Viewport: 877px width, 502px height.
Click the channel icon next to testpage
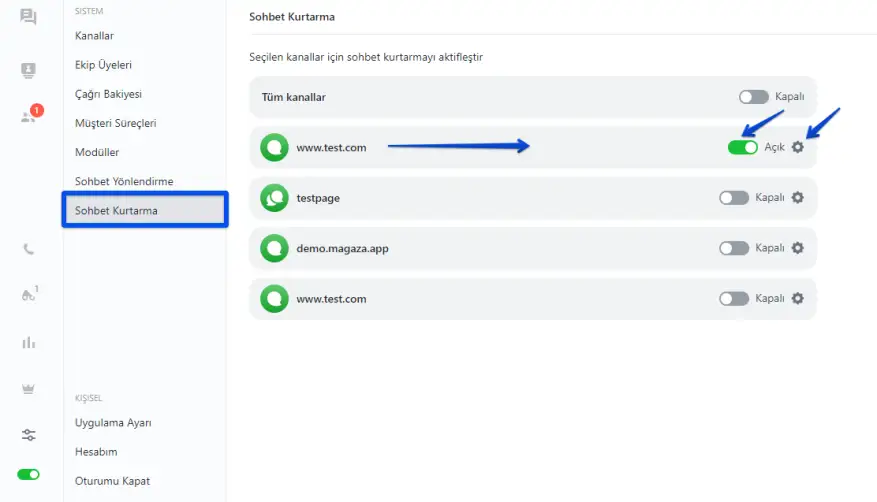click(x=273, y=198)
